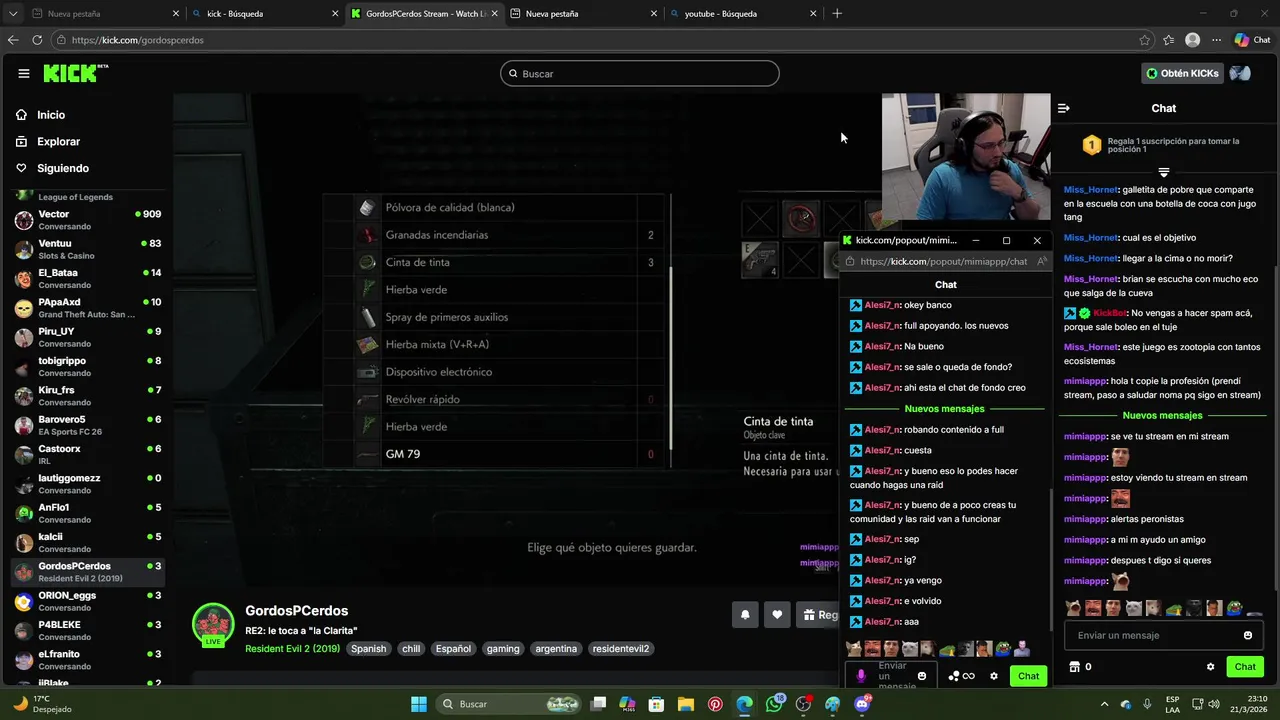Screen dimensions: 1280x720
Task: Open the Edge settings ellipsis menu
Action: pyautogui.click(x=1216, y=40)
